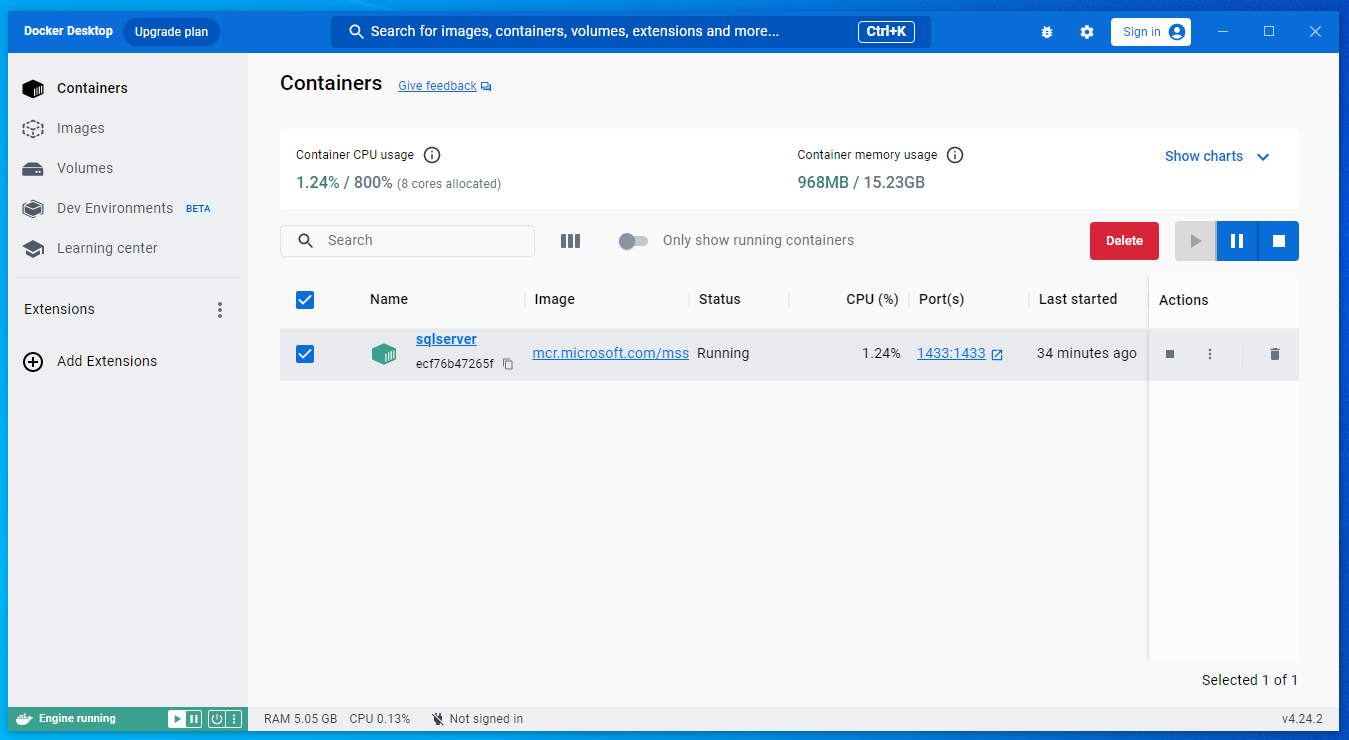Screen dimensions: 1349x740
Task: Click the containers Search field
Action: [407, 241]
